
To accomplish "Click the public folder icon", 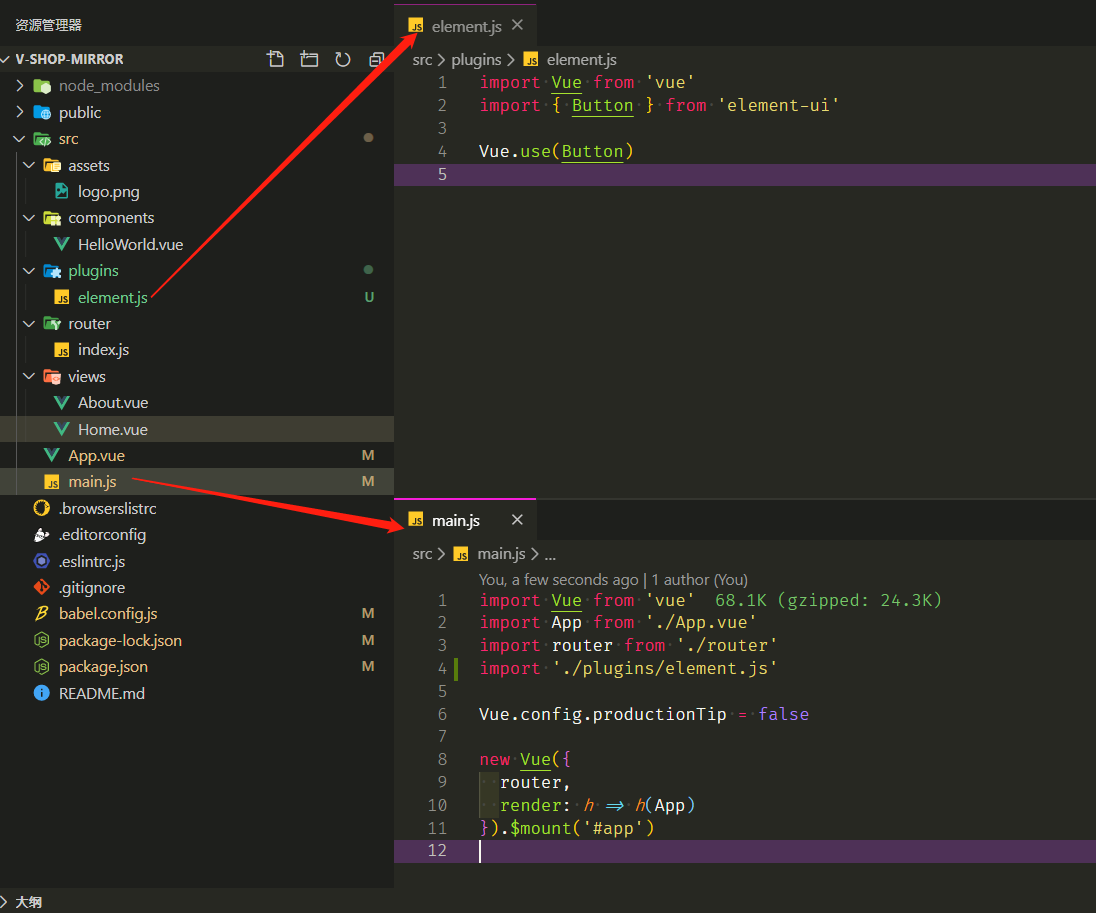I will point(42,113).
